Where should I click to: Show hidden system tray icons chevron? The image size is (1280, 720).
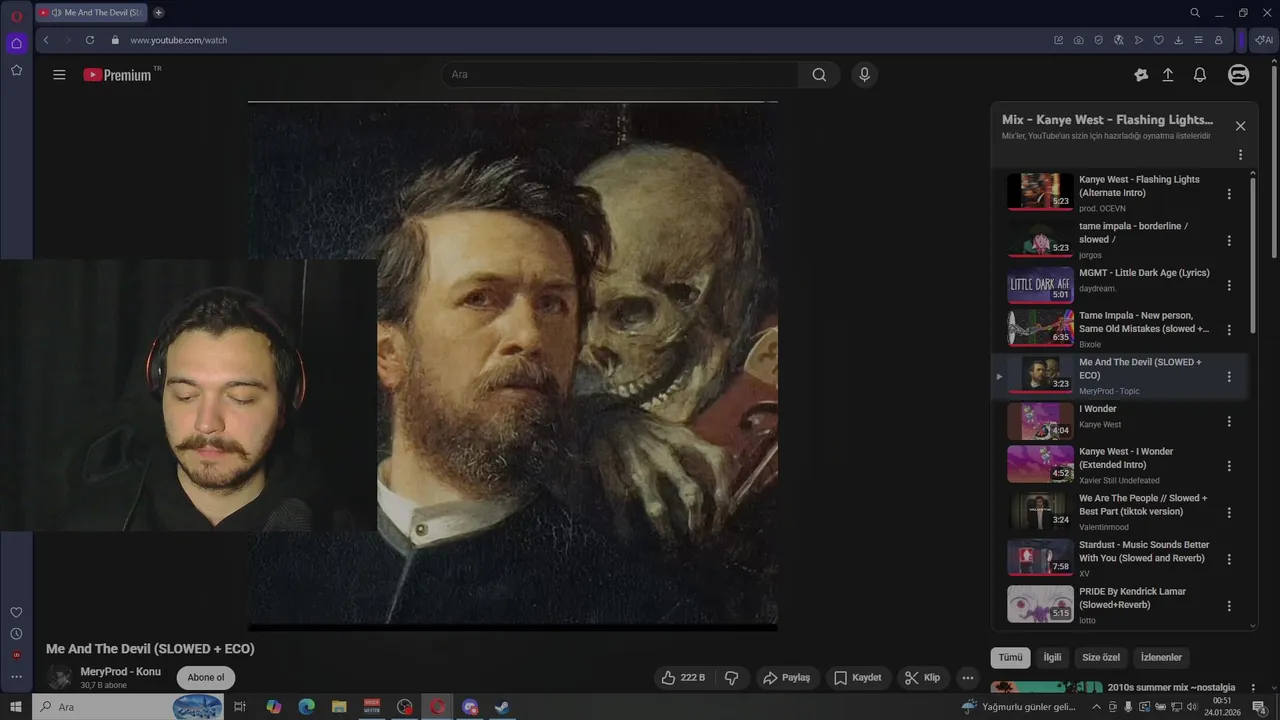pos(1096,707)
